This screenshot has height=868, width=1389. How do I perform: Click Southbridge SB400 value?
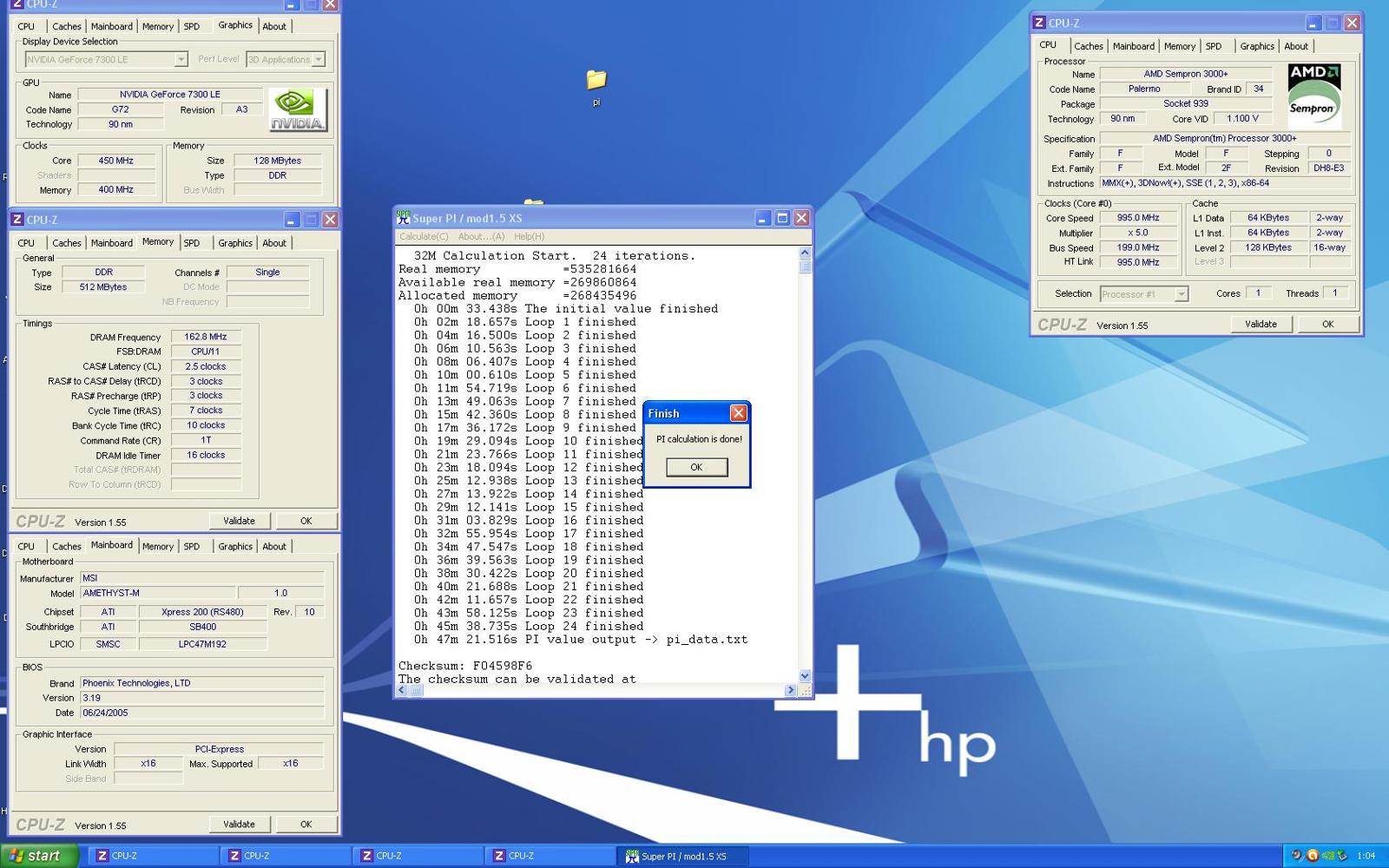click(203, 627)
